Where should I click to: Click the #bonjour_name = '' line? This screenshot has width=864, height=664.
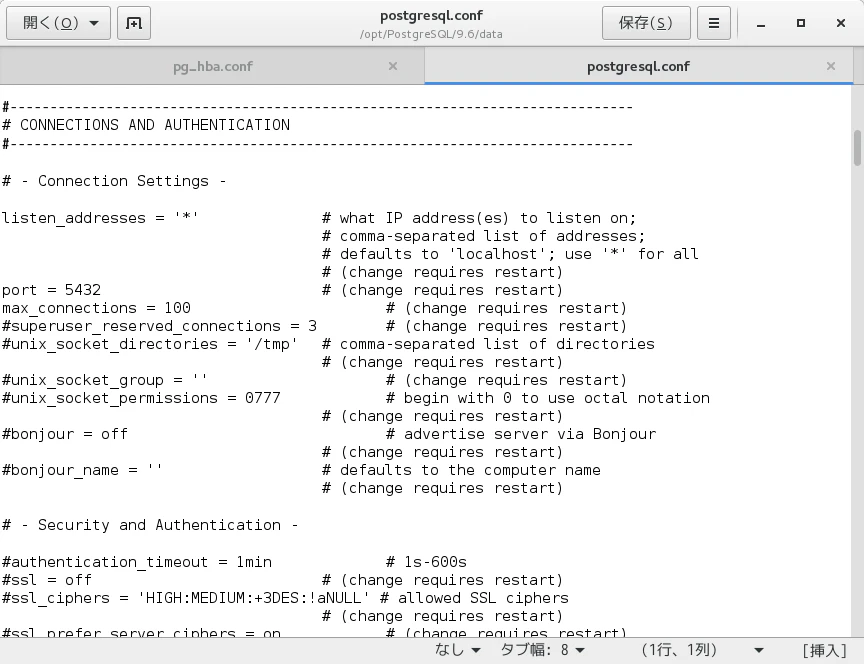tap(82, 471)
